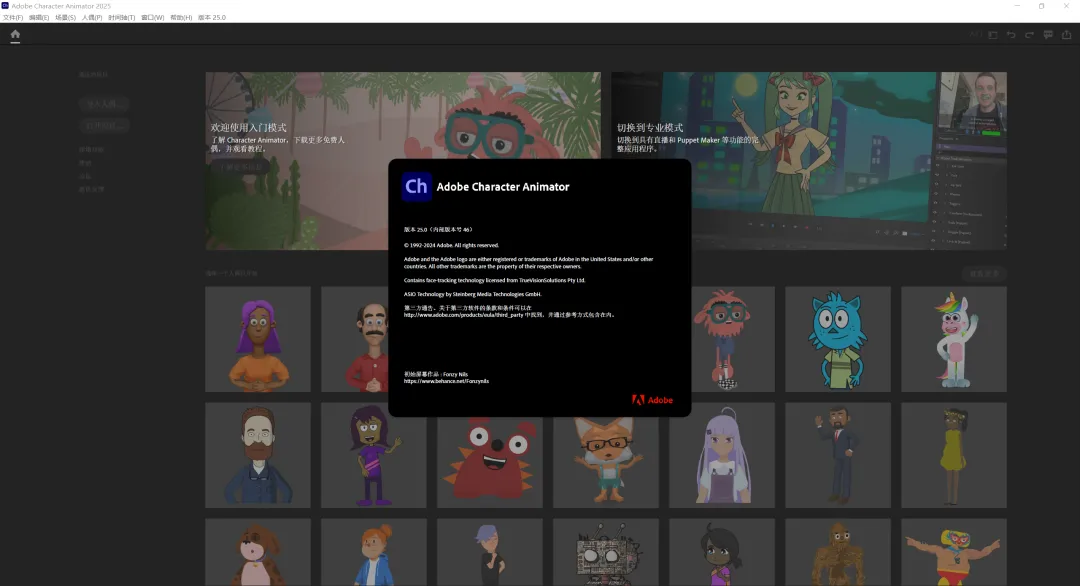Open the 文件(F) menu
1080x586 pixels.
click(13, 18)
